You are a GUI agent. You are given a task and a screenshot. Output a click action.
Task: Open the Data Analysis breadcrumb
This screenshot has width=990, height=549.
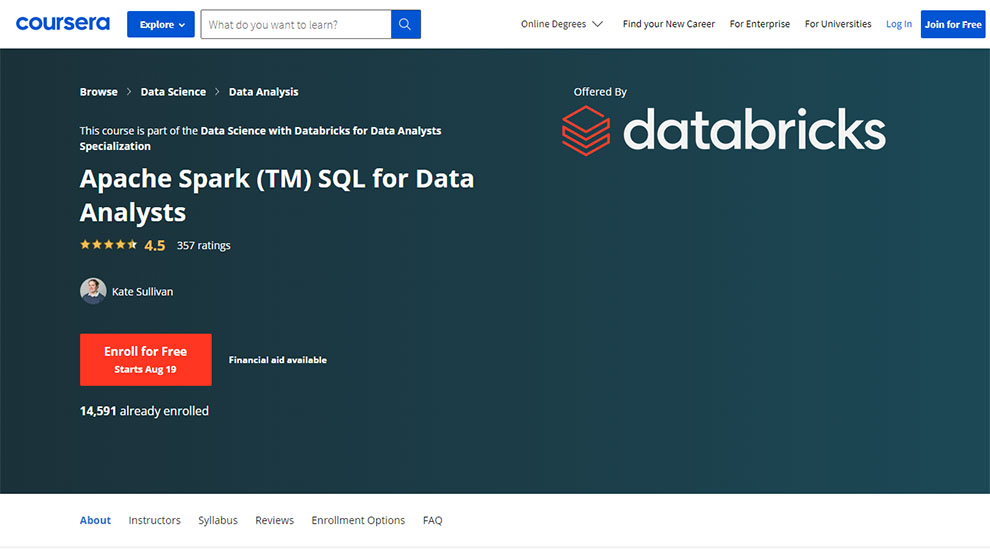click(263, 92)
